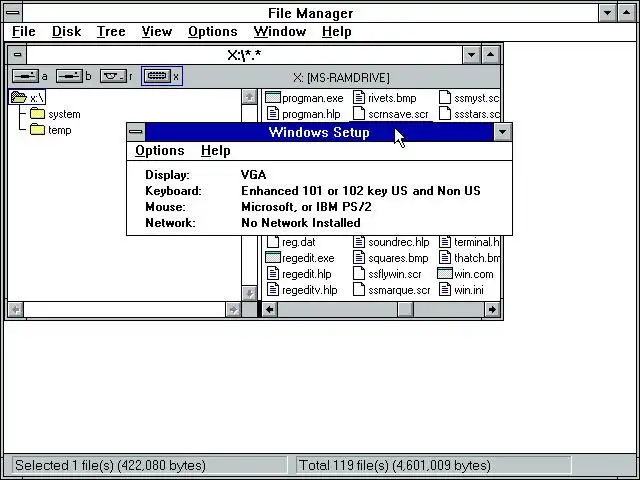Select regedit.exe file icon

[x=273, y=258]
